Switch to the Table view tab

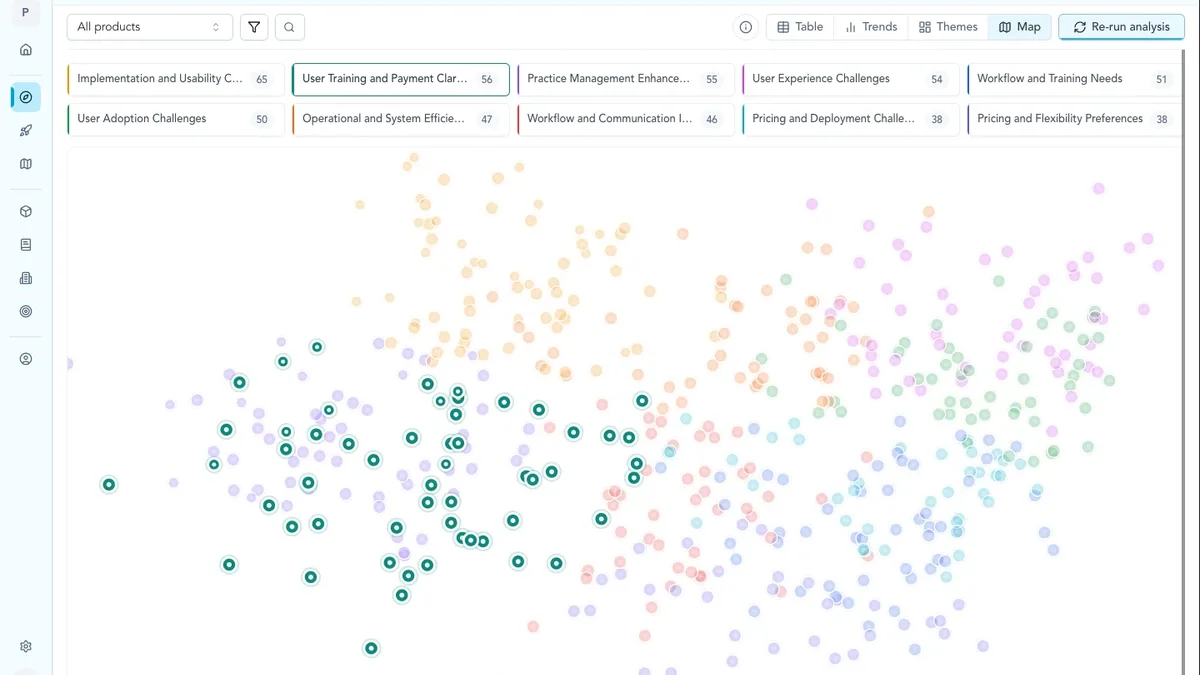coord(800,27)
